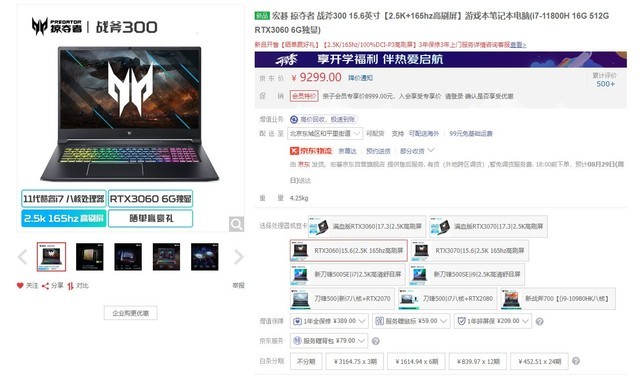Select the first product thumbnail image
Screen dimensions: 640x377
point(51,257)
